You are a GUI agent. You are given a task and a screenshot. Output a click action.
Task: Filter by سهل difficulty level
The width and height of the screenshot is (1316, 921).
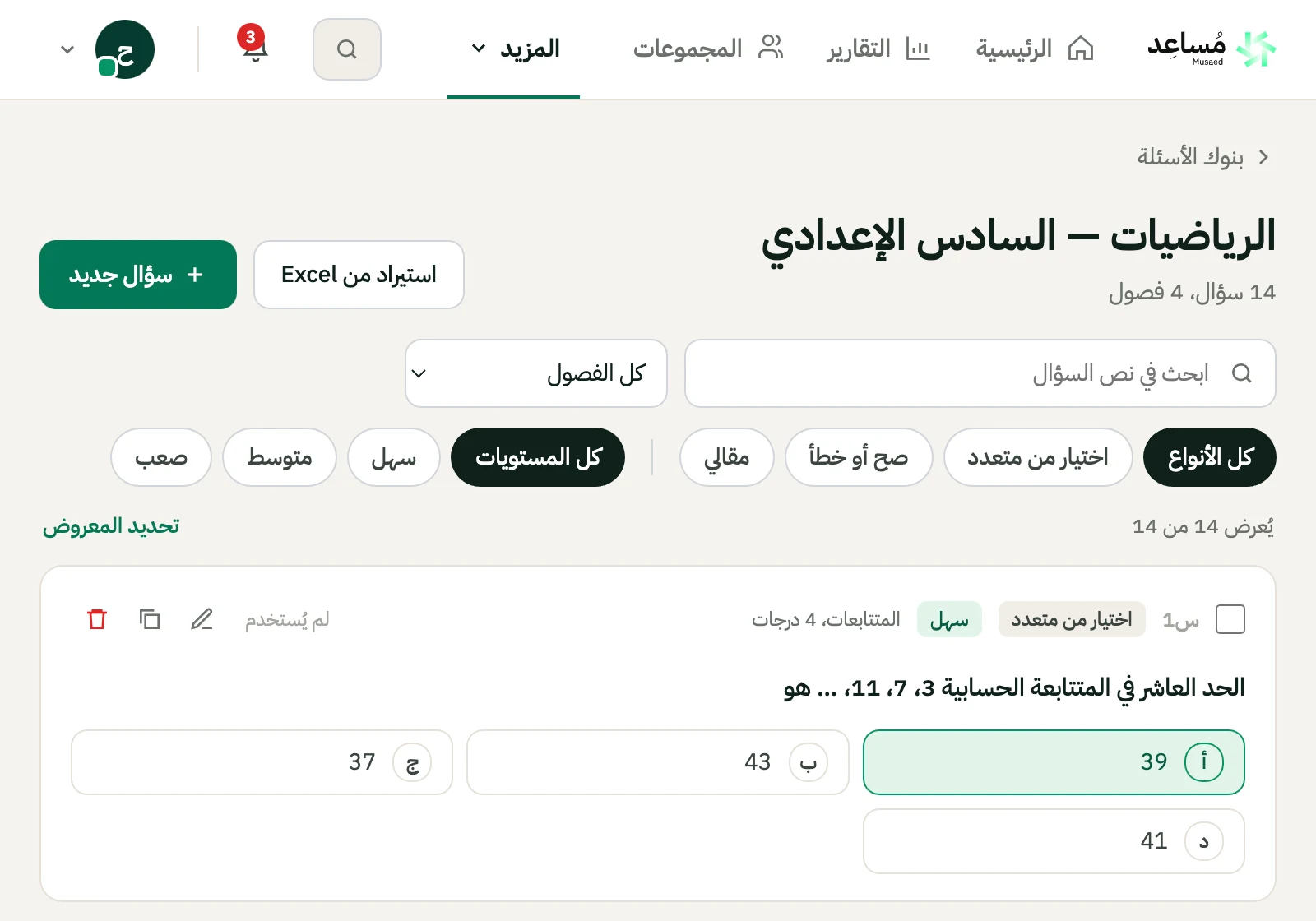click(394, 457)
